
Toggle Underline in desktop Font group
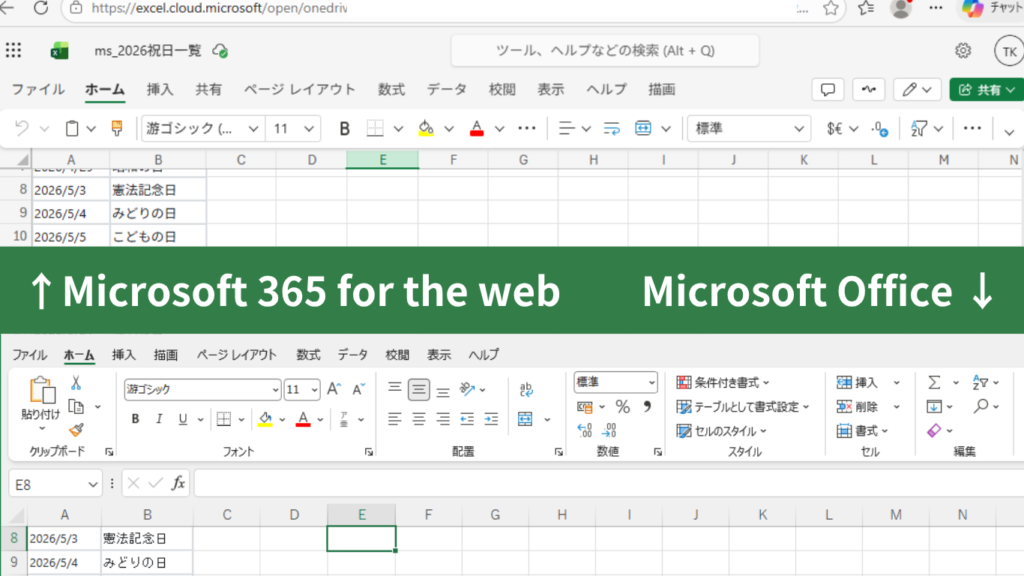183,419
